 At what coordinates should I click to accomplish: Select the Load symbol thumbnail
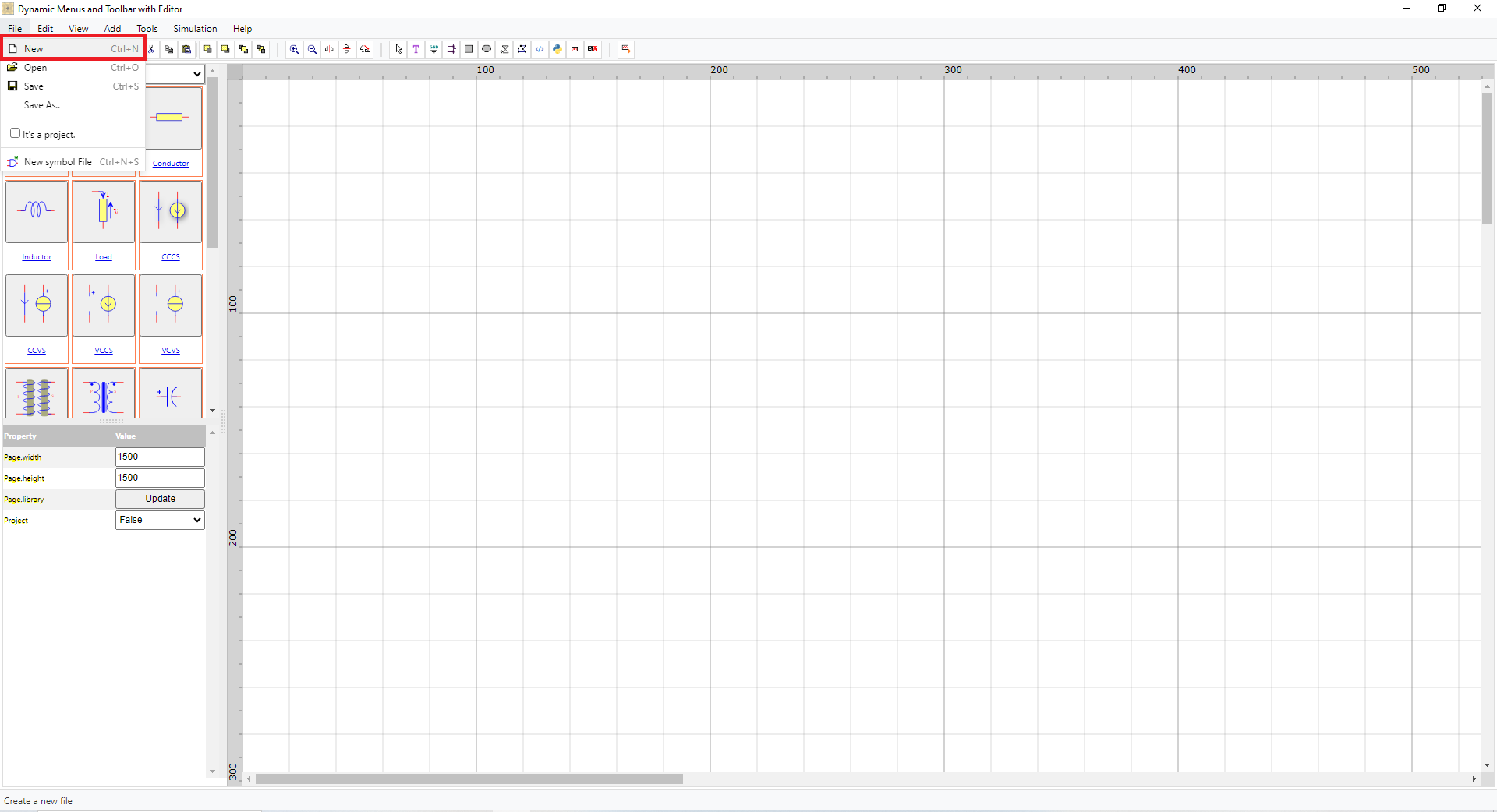(104, 211)
